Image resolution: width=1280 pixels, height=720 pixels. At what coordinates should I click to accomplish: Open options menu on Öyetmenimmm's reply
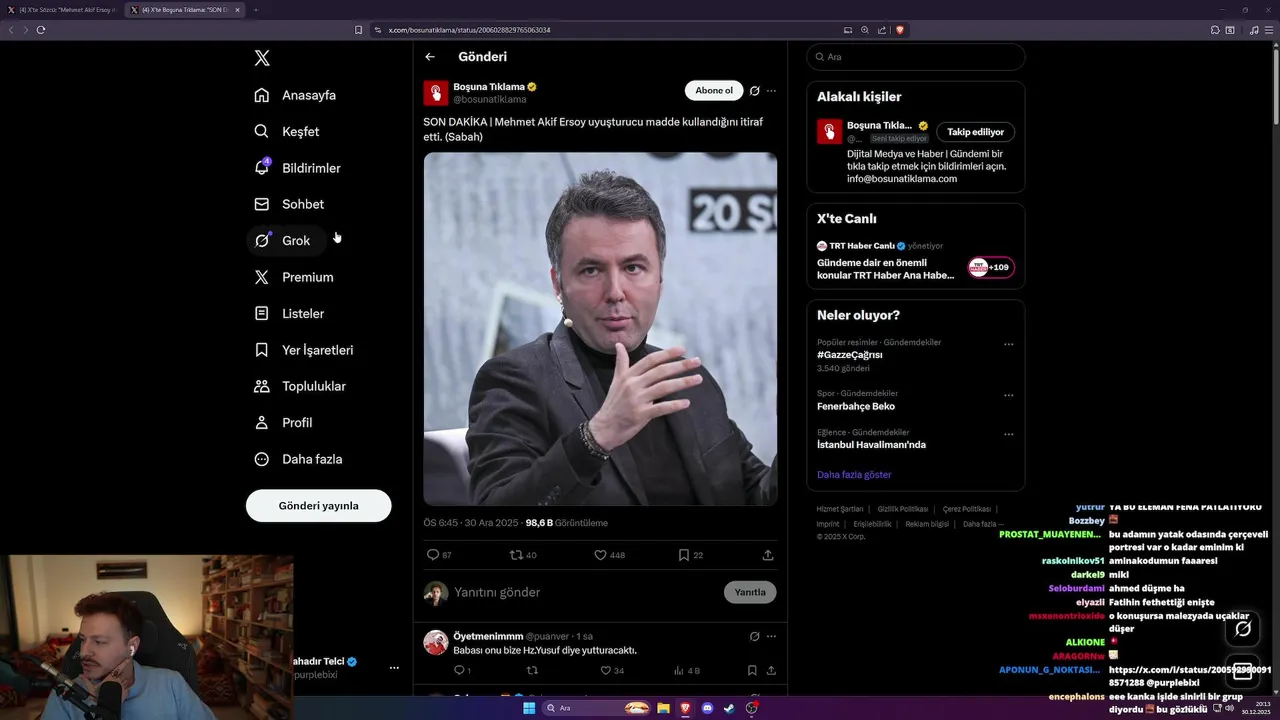coord(771,636)
